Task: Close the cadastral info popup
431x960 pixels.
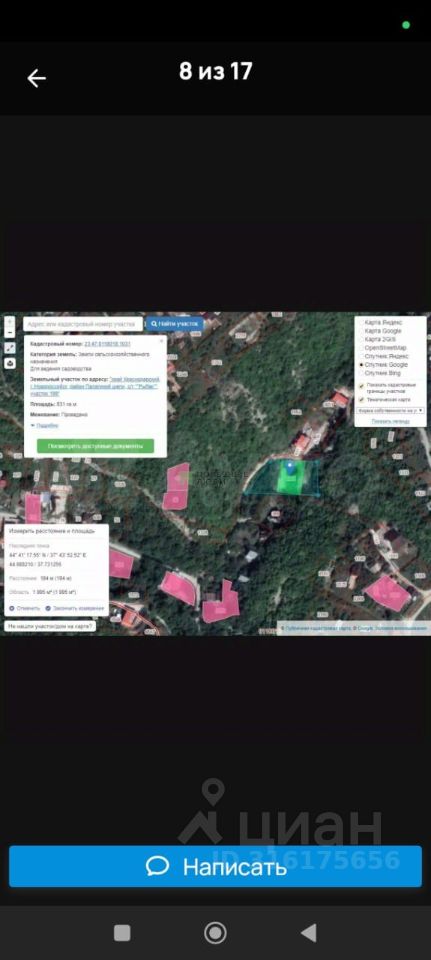Action: click(x=162, y=339)
